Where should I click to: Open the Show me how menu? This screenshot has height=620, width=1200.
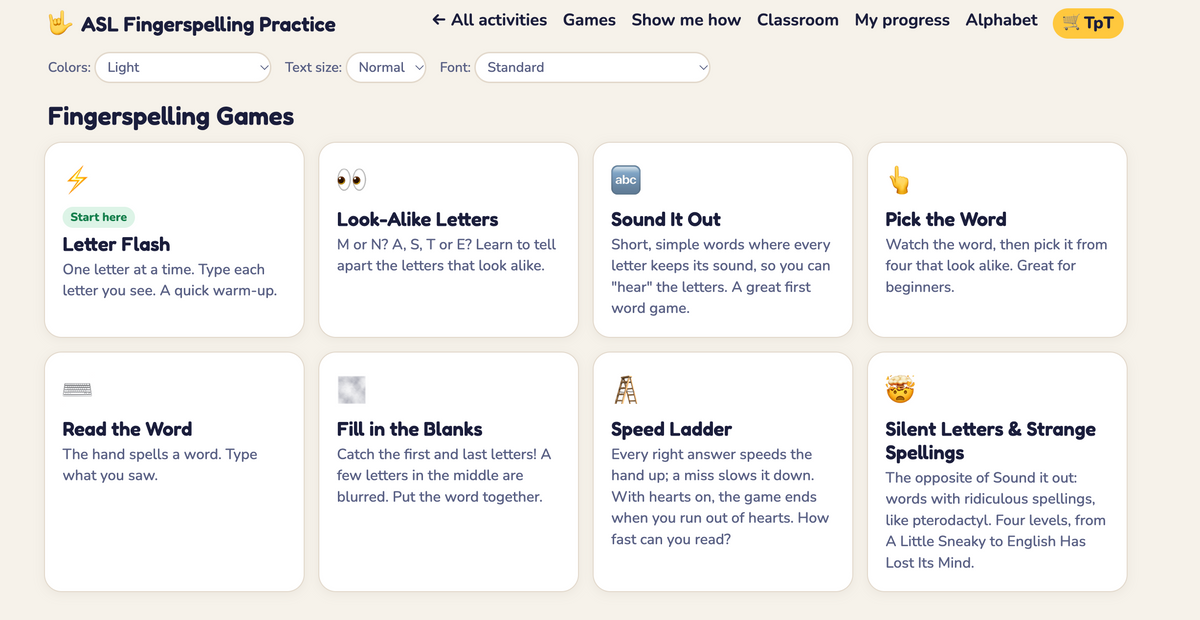click(686, 20)
